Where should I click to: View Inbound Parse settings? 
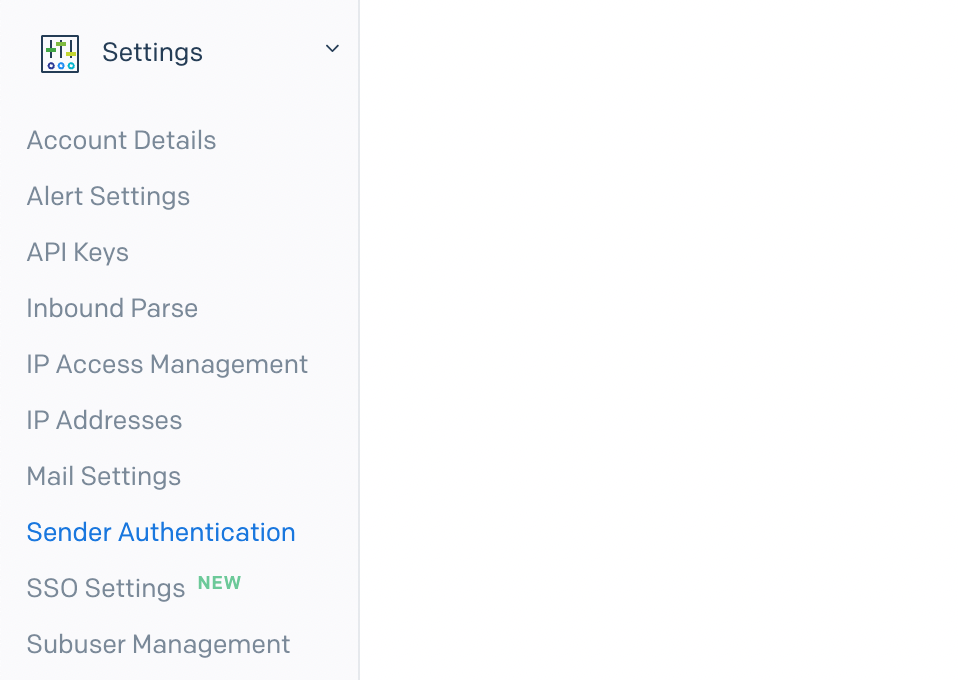tap(112, 308)
